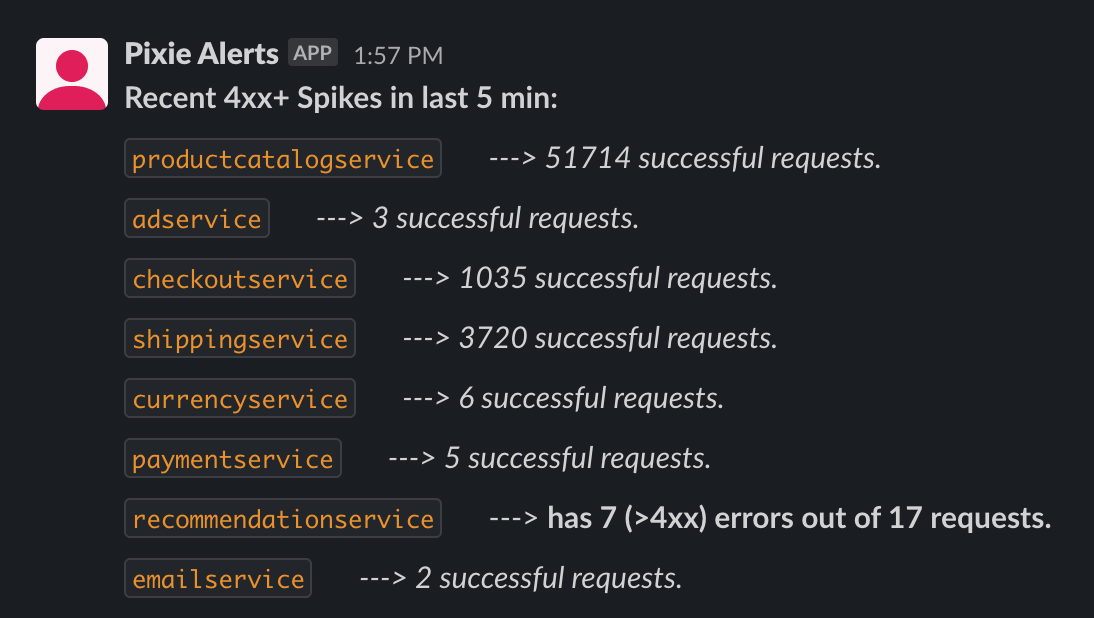Click the emailservice code tag
The image size is (1094, 618).
218,579
